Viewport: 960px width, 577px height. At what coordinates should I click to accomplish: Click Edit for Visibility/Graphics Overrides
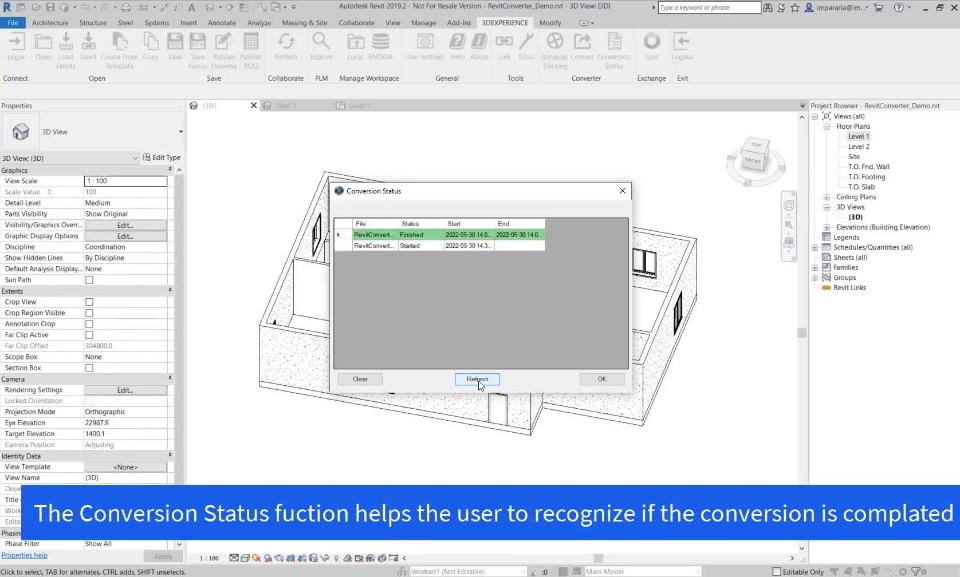(x=125, y=225)
